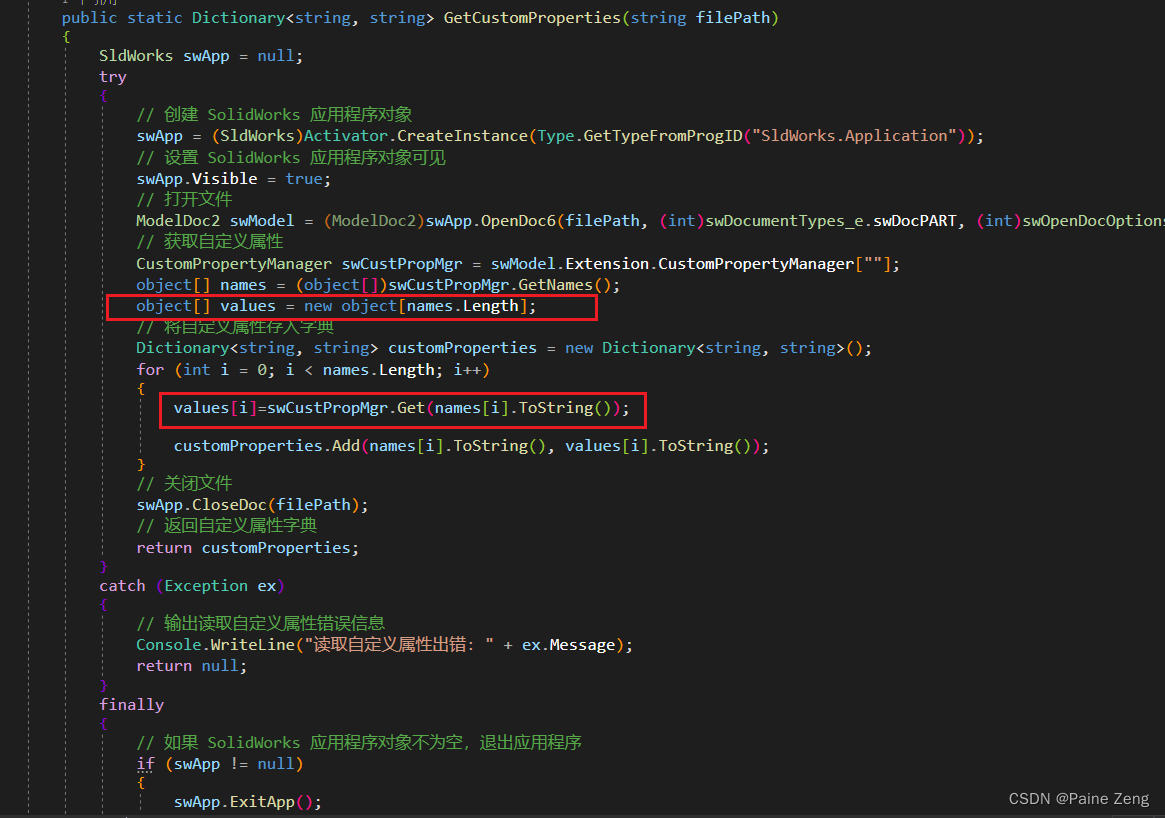Click the comment '// 返回自定义属性字典'

(227, 525)
